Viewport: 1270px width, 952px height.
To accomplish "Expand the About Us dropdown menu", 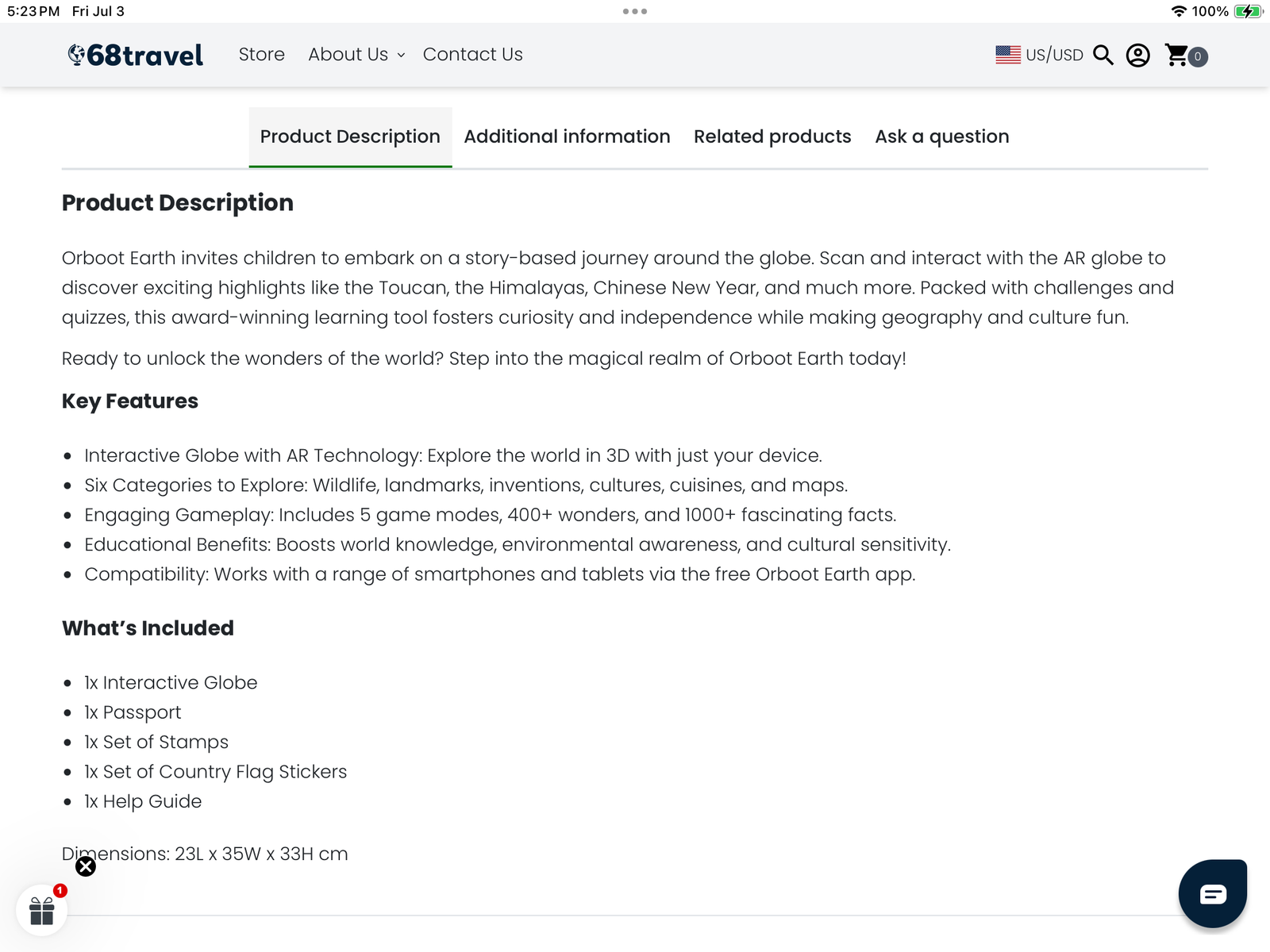I will (356, 55).
